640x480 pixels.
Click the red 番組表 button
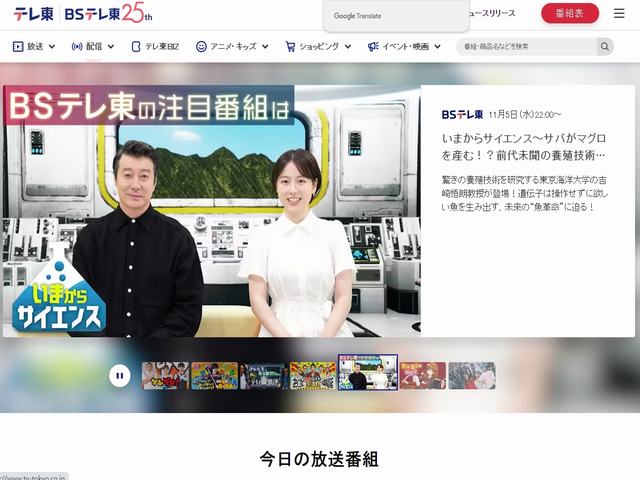point(570,13)
